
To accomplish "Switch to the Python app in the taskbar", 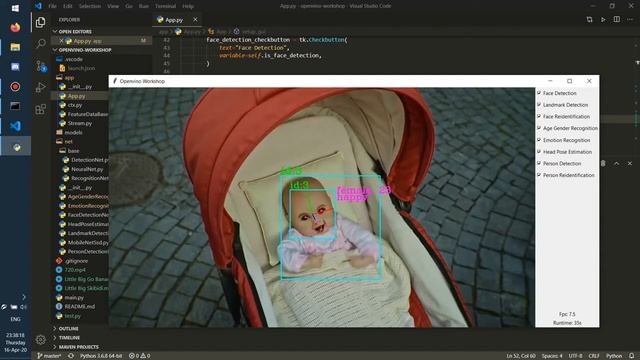I will point(16,147).
